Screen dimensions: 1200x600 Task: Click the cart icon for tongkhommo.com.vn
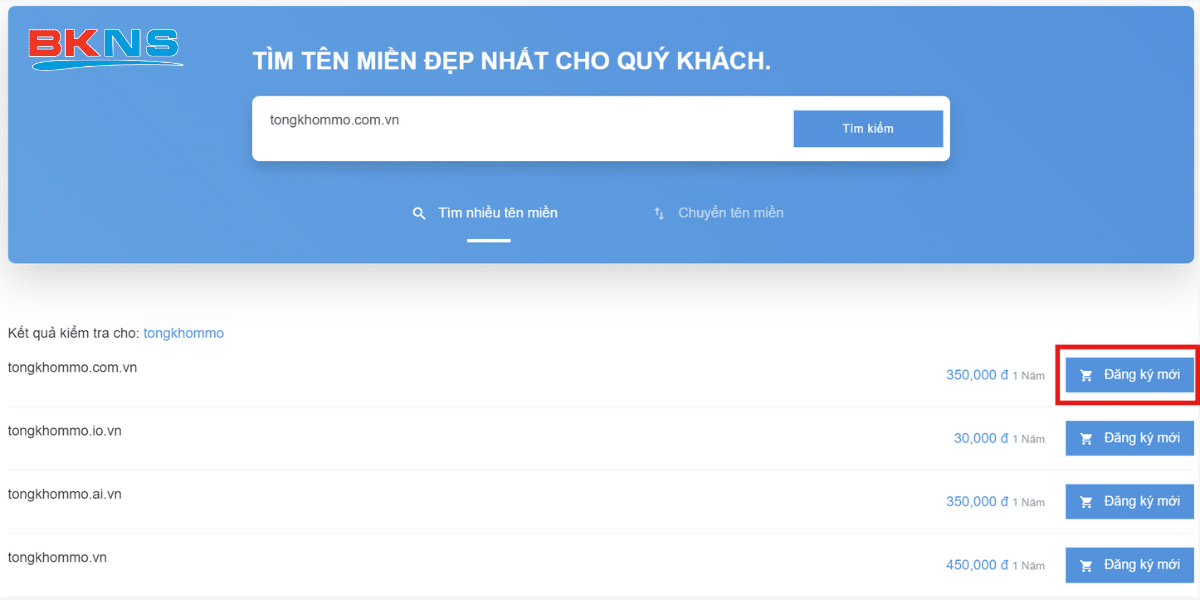pos(1086,376)
